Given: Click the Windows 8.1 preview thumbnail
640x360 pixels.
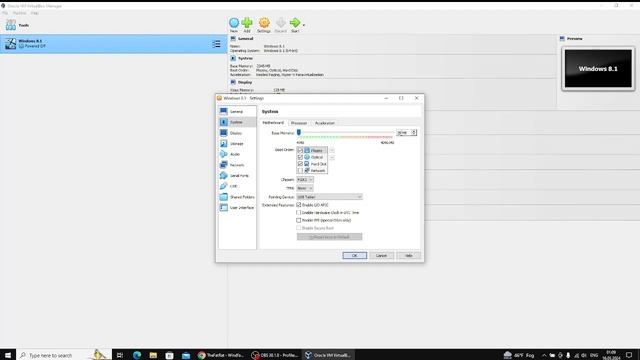Looking at the screenshot, I should [598, 69].
